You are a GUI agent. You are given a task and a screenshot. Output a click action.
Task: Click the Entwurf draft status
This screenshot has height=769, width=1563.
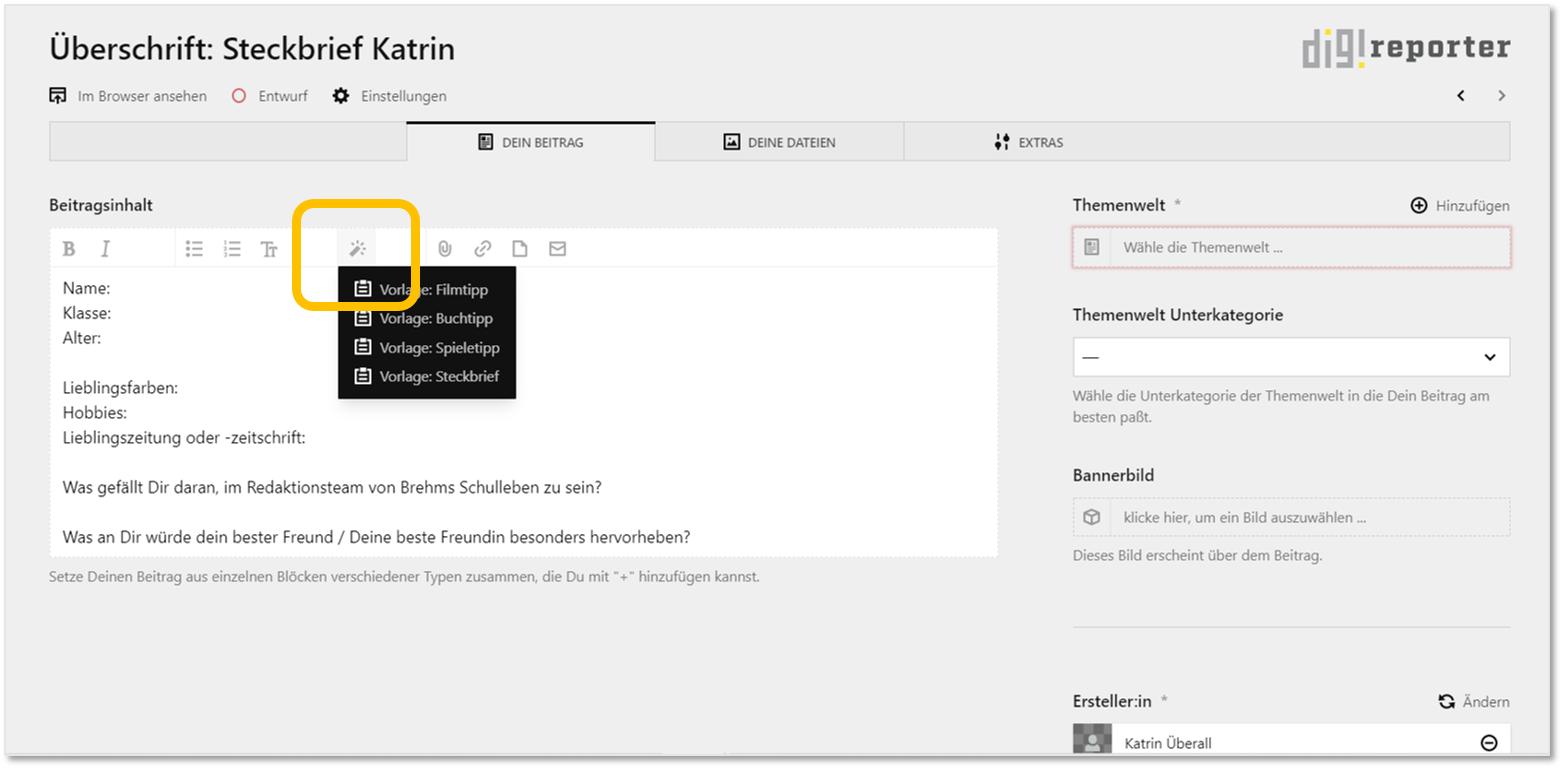click(x=270, y=96)
